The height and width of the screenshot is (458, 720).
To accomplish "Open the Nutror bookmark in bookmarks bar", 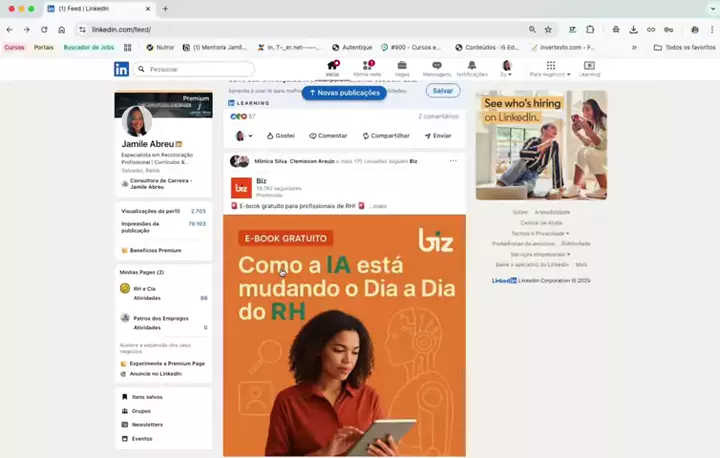I will pos(160,47).
